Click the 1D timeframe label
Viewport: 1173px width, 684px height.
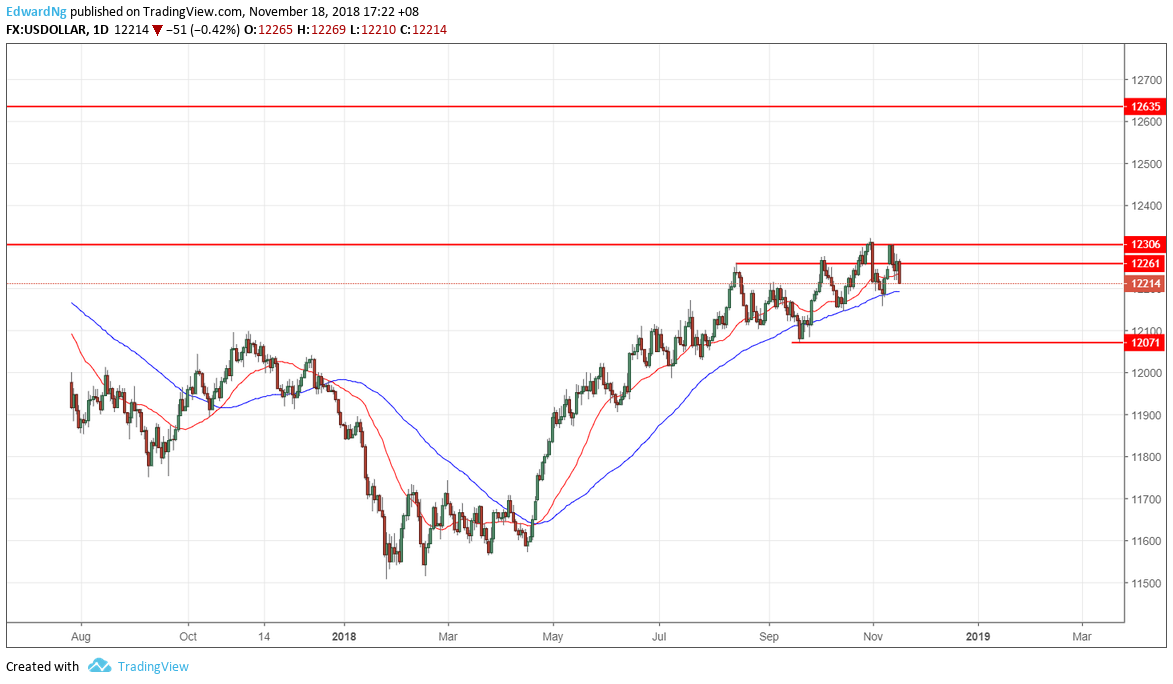coord(100,30)
